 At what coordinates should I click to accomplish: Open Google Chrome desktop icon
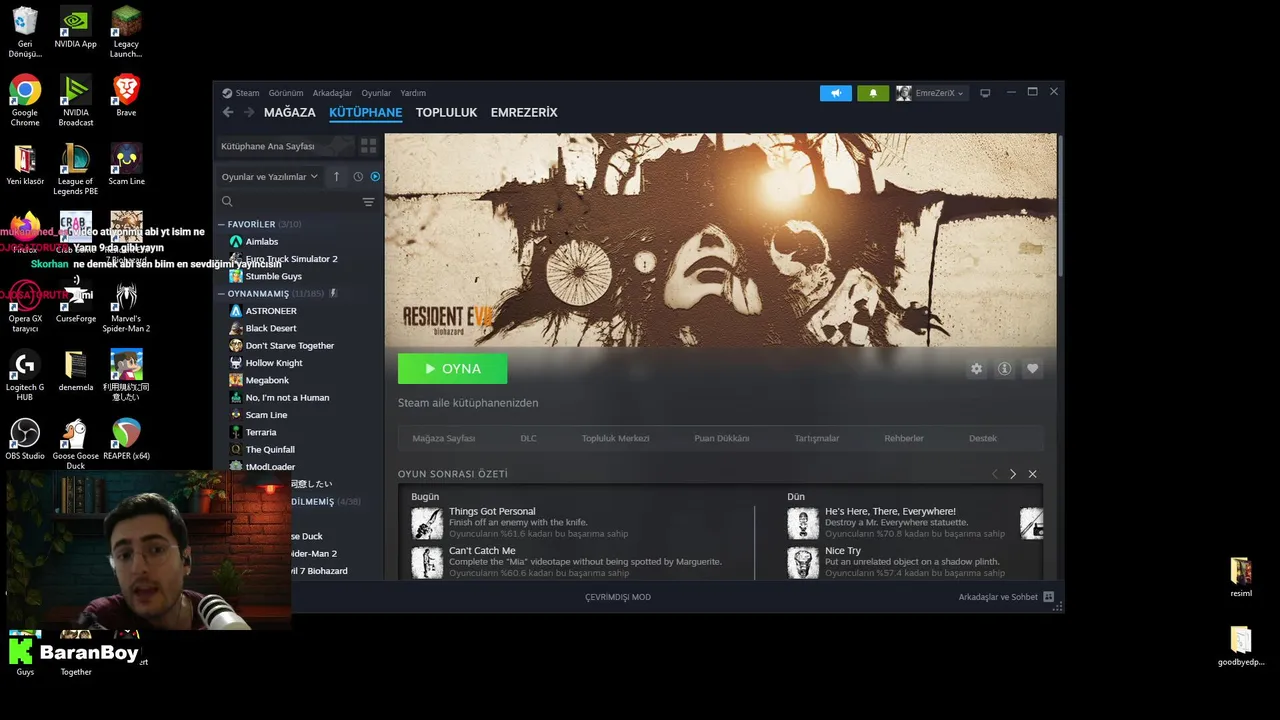point(25,100)
